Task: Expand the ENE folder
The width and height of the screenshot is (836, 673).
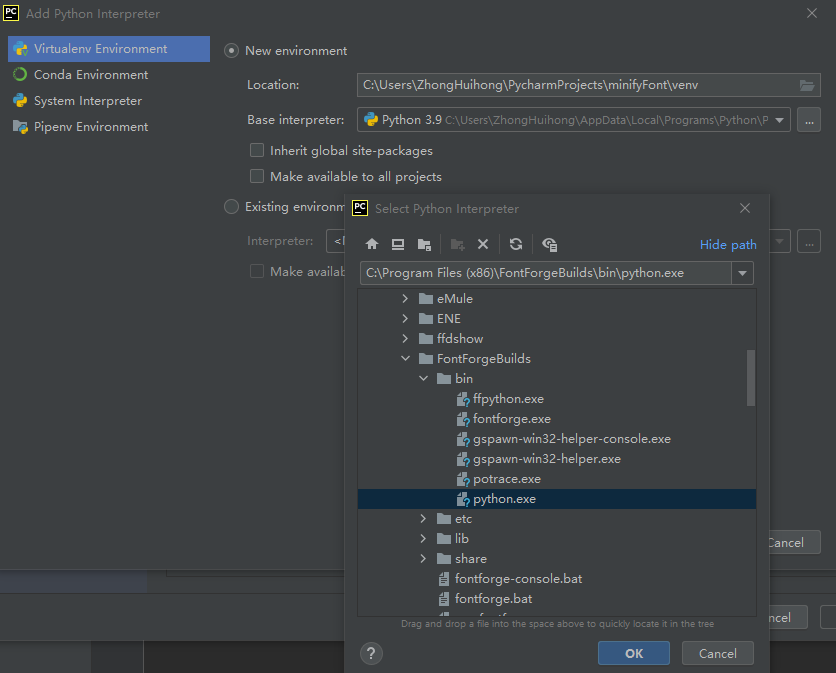Action: click(405, 319)
